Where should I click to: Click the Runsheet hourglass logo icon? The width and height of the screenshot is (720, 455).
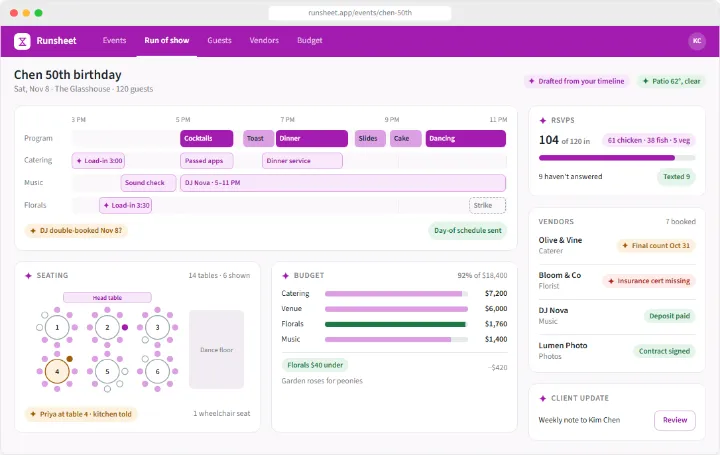22,41
